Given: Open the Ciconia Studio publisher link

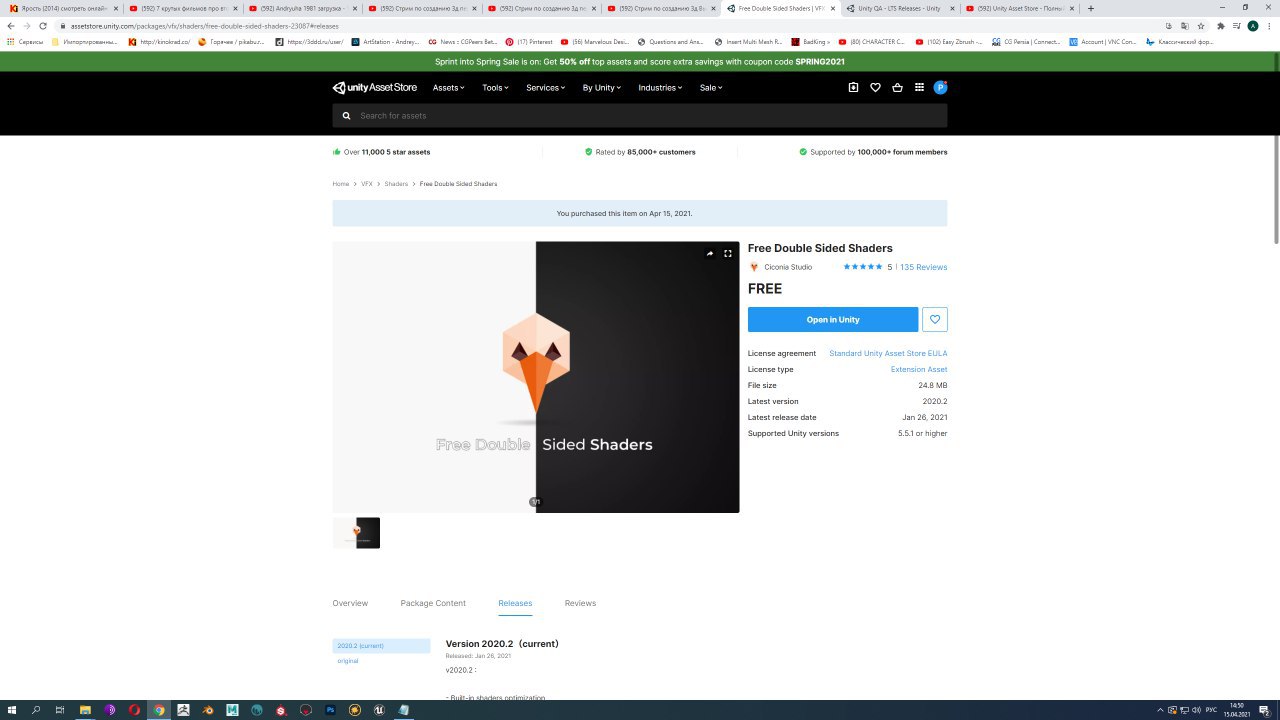Looking at the screenshot, I should click(x=788, y=267).
